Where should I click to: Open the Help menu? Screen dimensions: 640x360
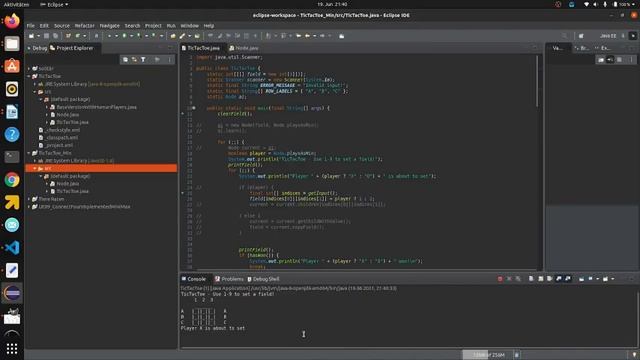click(x=209, y=25)
